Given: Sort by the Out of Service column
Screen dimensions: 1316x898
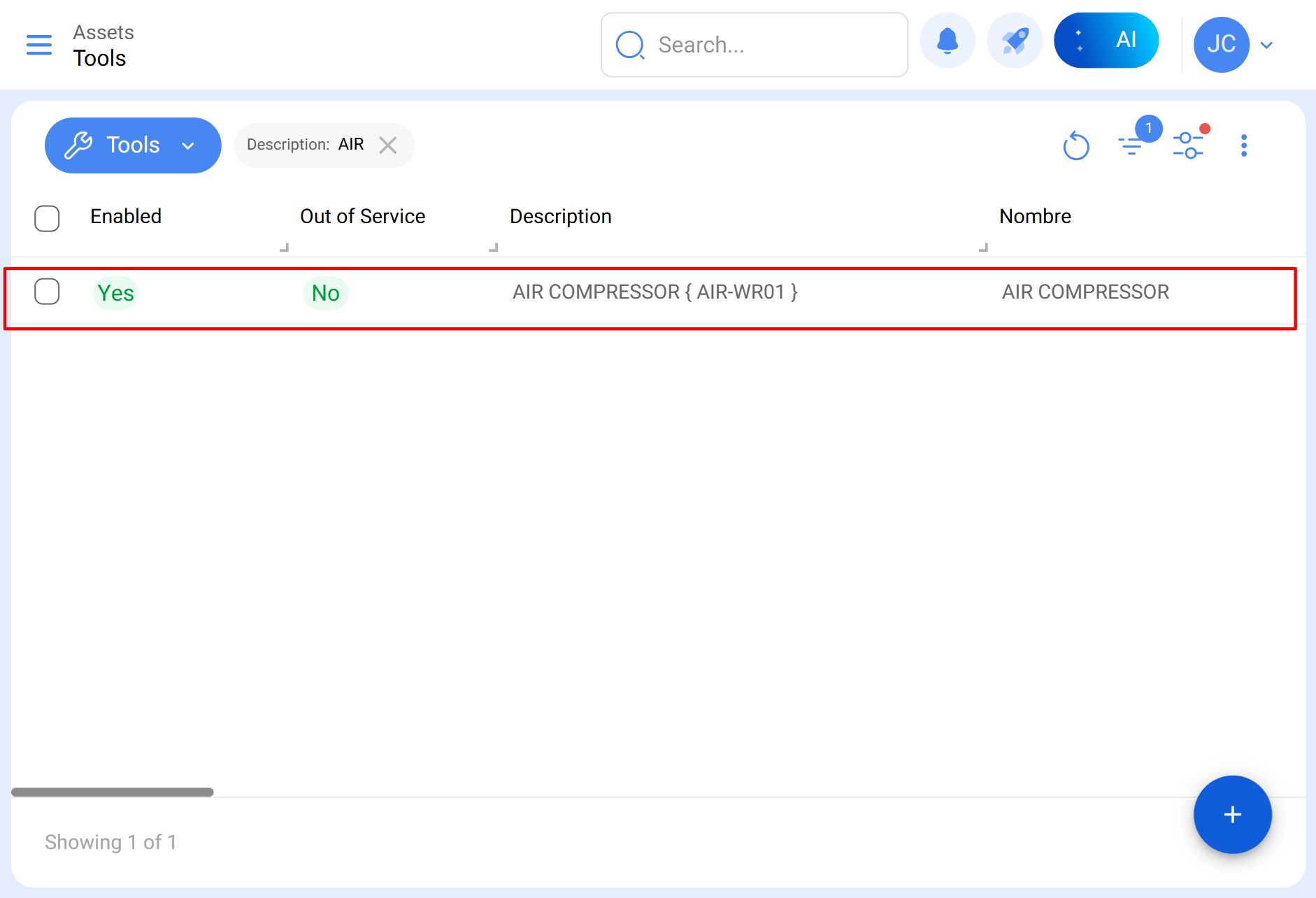Looking at the screenshot, I should (x=362, y=217).
